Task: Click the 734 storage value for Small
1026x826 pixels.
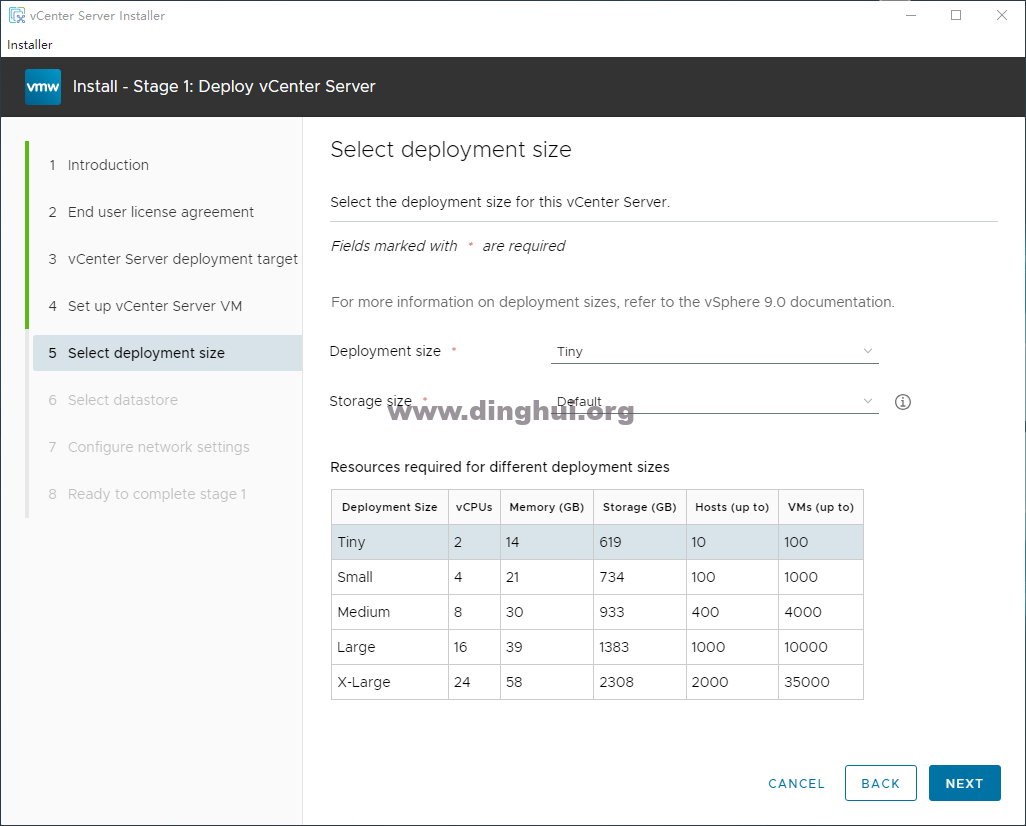Action: coord(612,577)
